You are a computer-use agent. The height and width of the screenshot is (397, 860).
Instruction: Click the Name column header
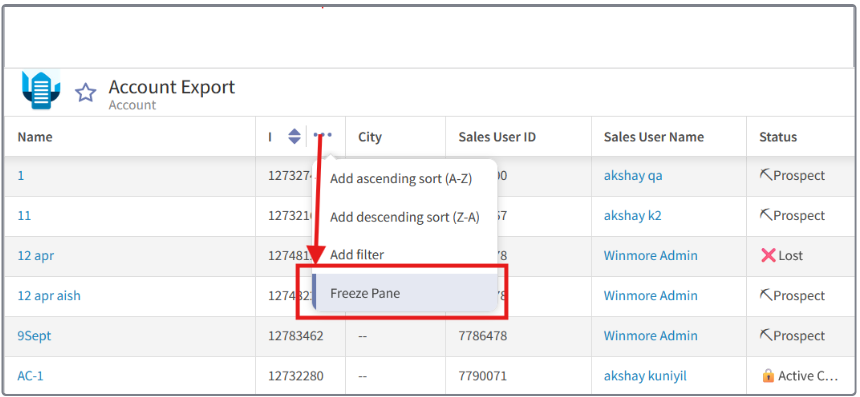click(35, 137)
